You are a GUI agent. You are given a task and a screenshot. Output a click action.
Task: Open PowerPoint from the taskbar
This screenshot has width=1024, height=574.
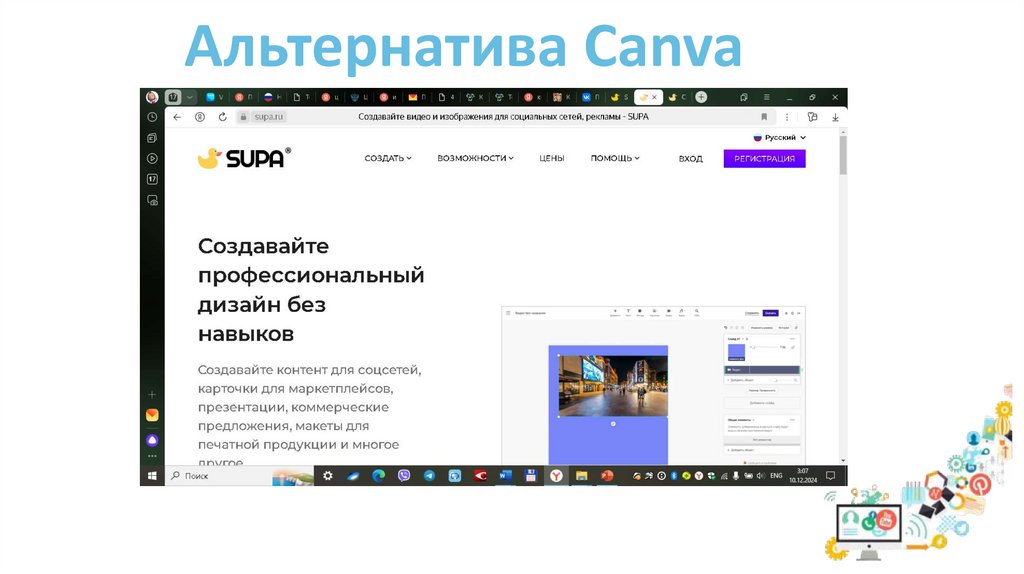click(607, 476)
